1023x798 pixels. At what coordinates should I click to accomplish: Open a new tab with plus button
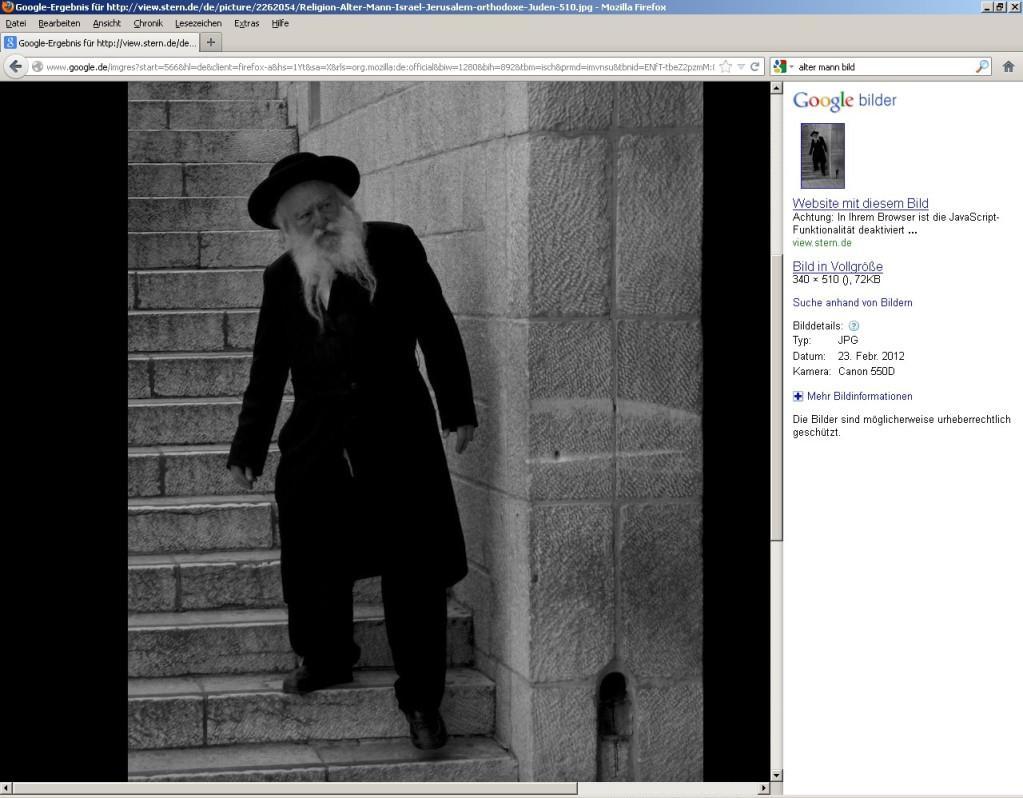211,43
